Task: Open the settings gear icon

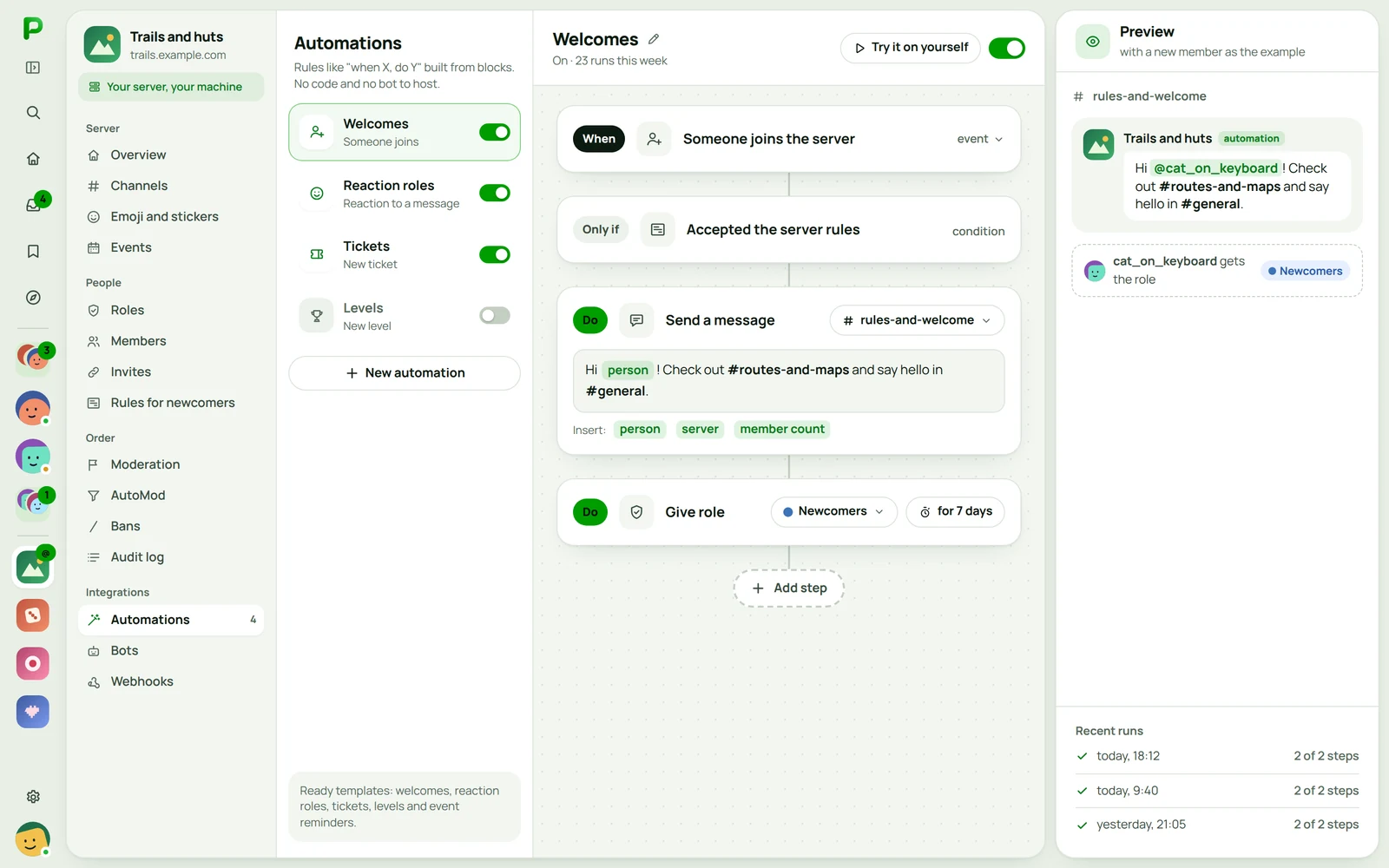Action: tap(33, 797)
